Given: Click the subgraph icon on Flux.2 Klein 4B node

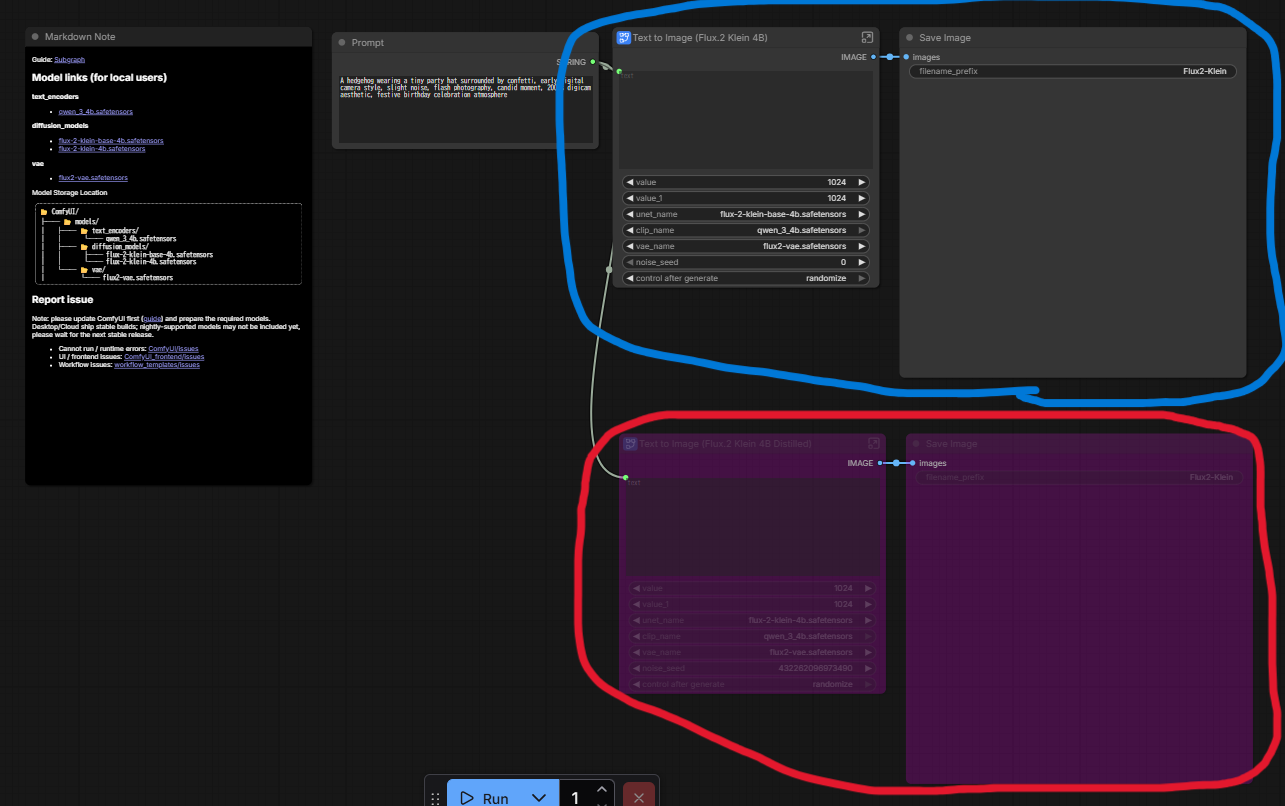Looking at the screenshot, I should click(x=624, y=38).
